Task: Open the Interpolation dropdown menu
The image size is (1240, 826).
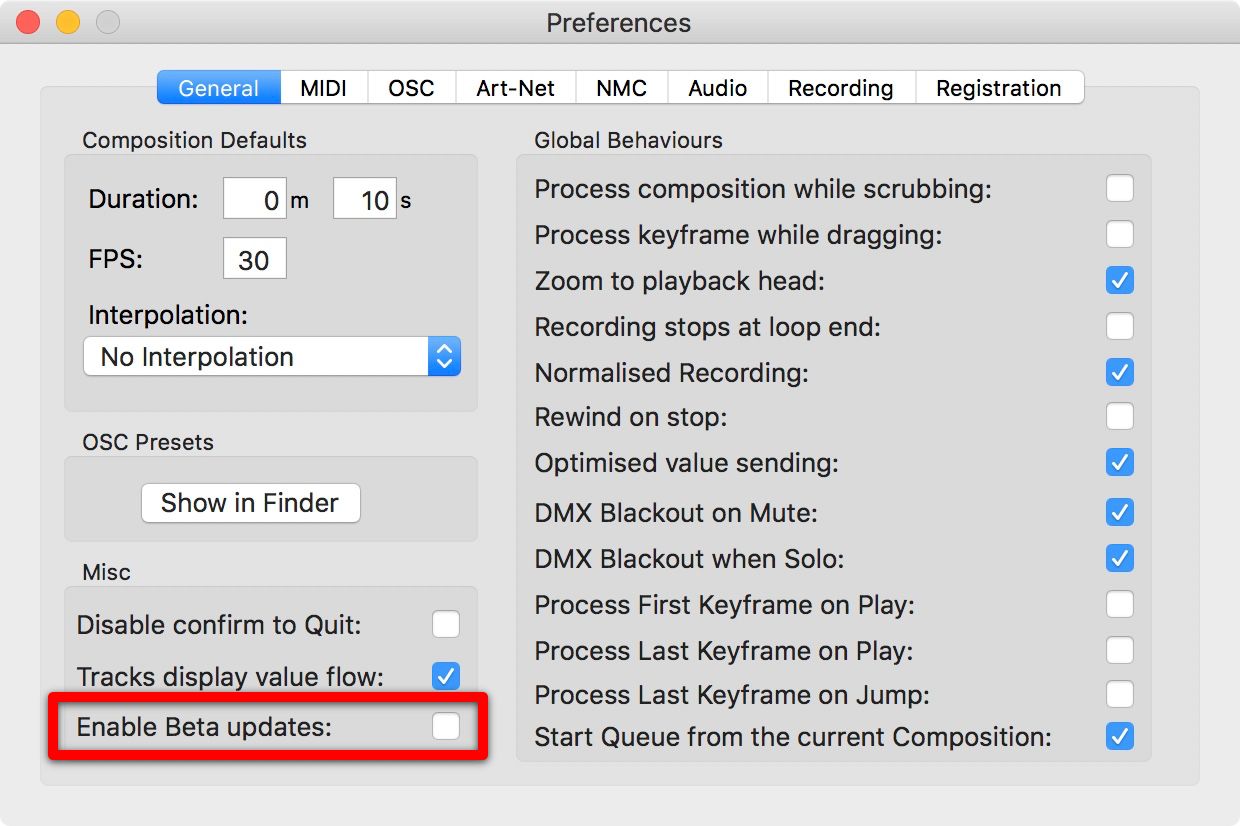Action: coord(271,357)
